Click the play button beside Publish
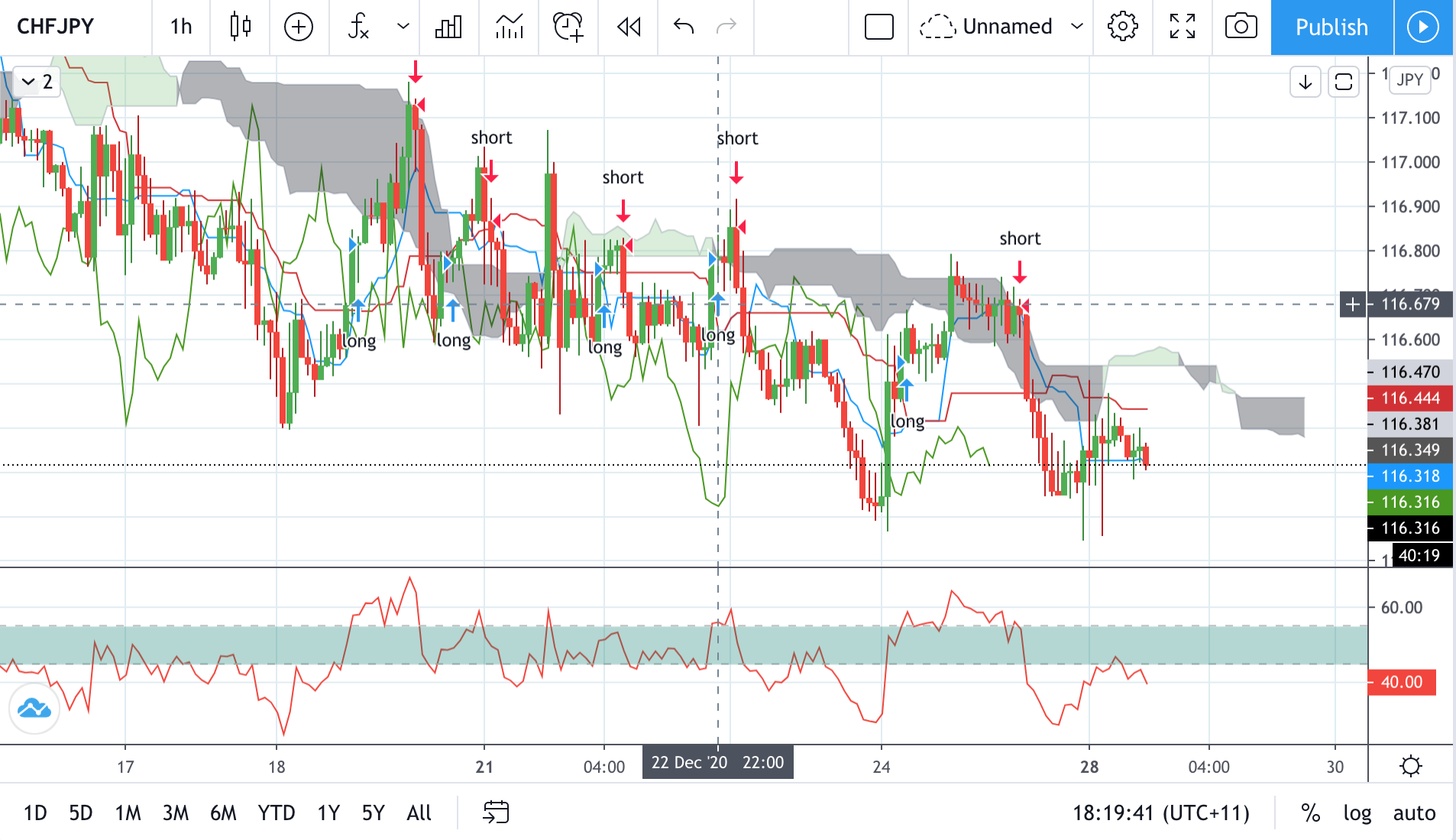The image size is (1456, 840). [1423, 27]
